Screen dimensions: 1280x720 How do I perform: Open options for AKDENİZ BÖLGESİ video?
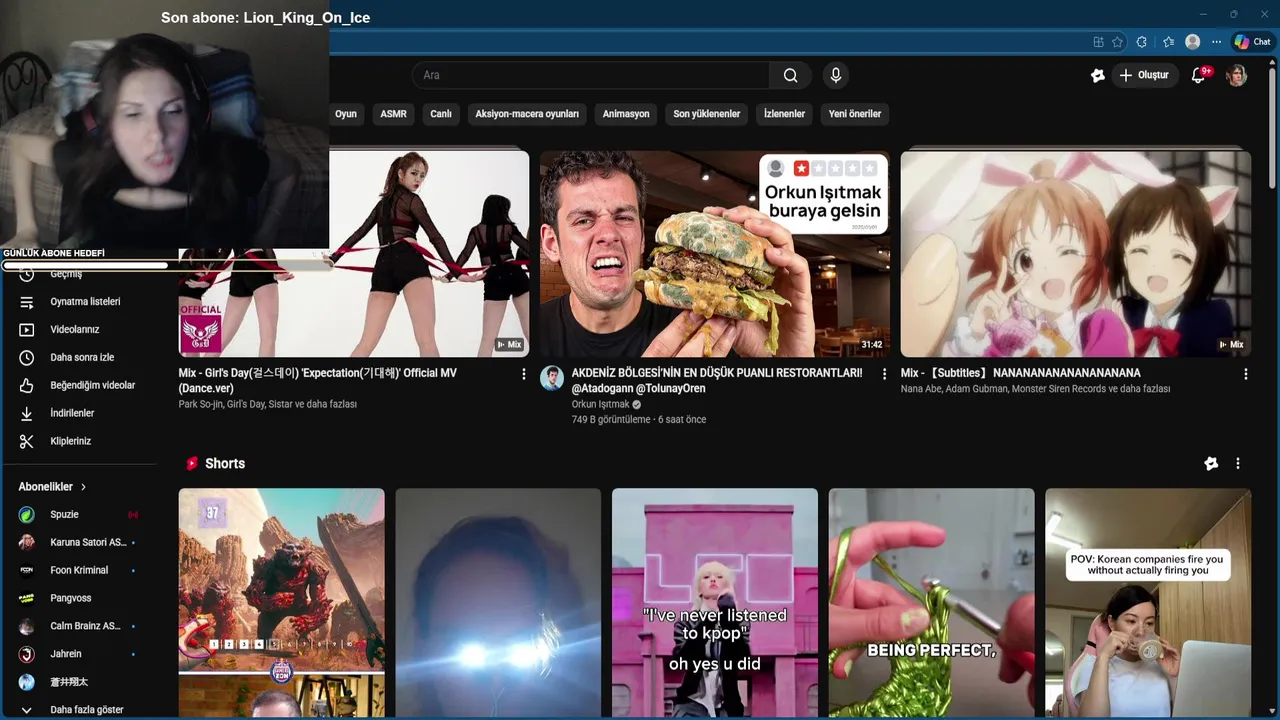(x=884, y=374)
